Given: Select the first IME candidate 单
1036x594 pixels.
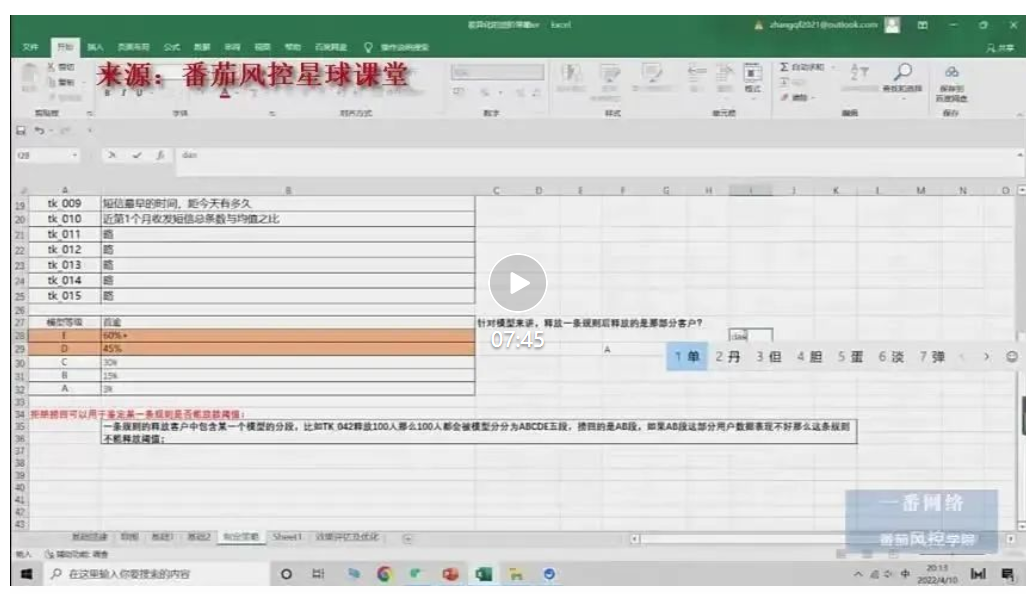Looking at the screenshot, I should click(x=687, y=356).
